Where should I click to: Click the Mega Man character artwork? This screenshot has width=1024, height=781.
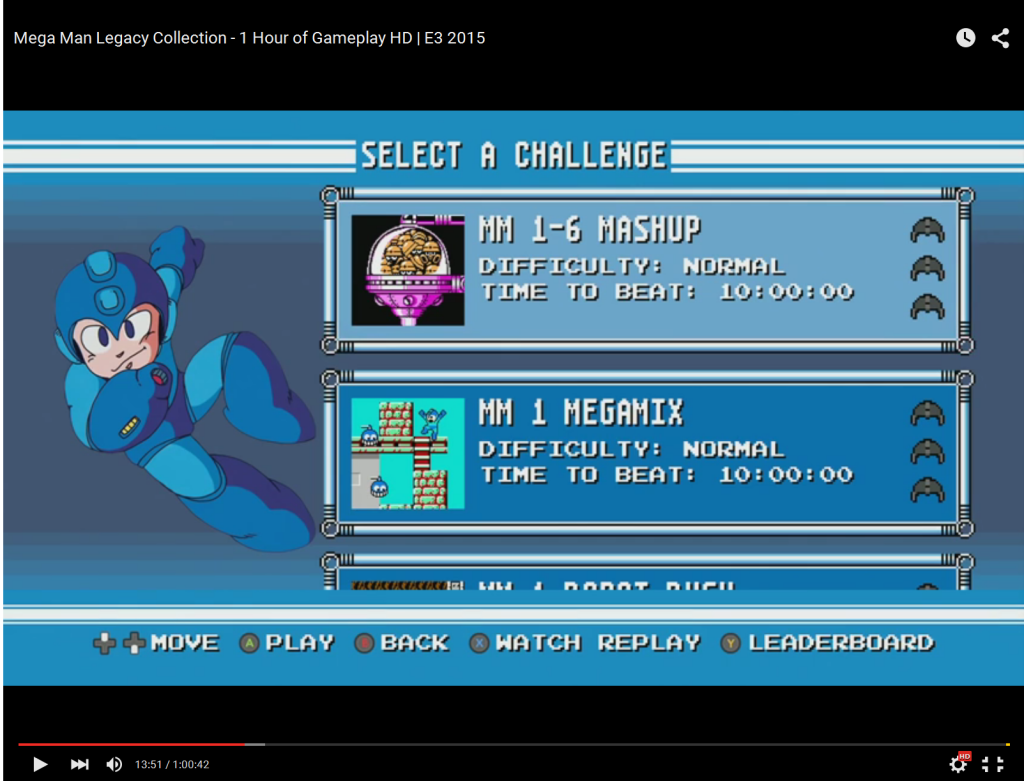(x=183, y=389)
